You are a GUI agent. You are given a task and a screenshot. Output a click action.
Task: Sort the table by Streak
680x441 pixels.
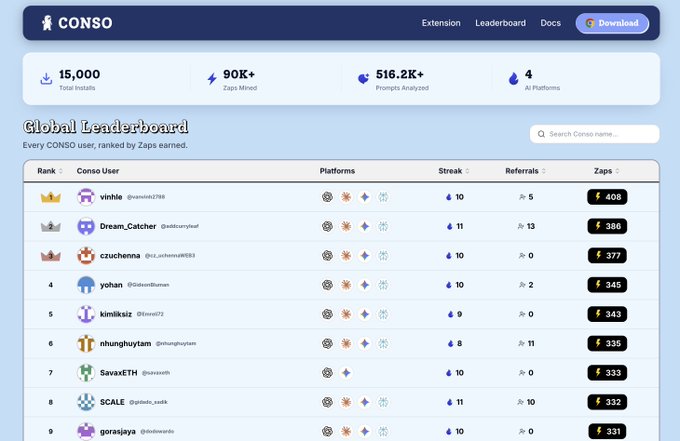(454, 171)
